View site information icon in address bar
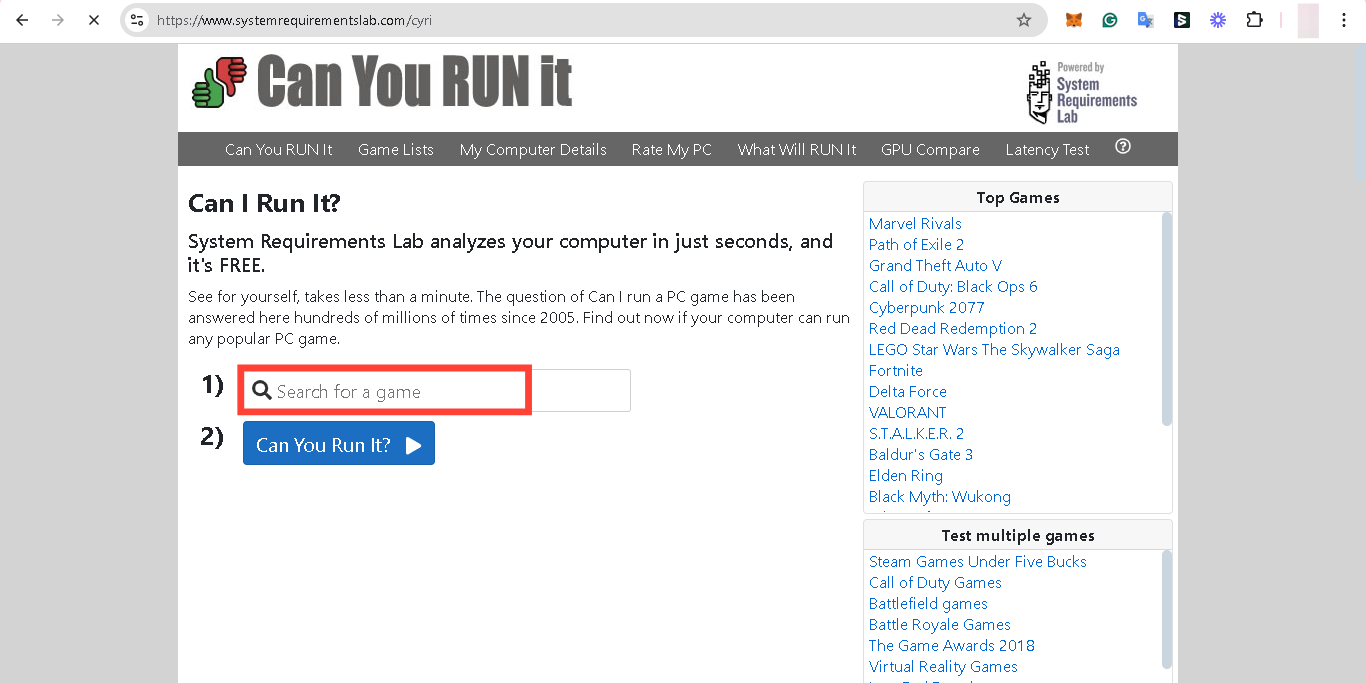 pos(138,20)
